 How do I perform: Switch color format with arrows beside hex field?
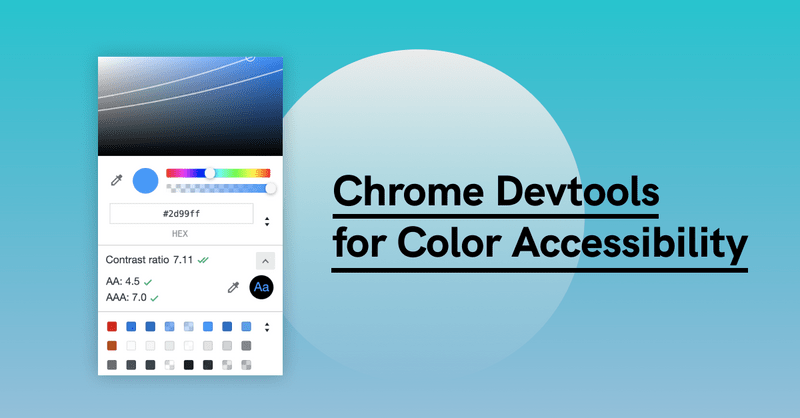[267, 222]
